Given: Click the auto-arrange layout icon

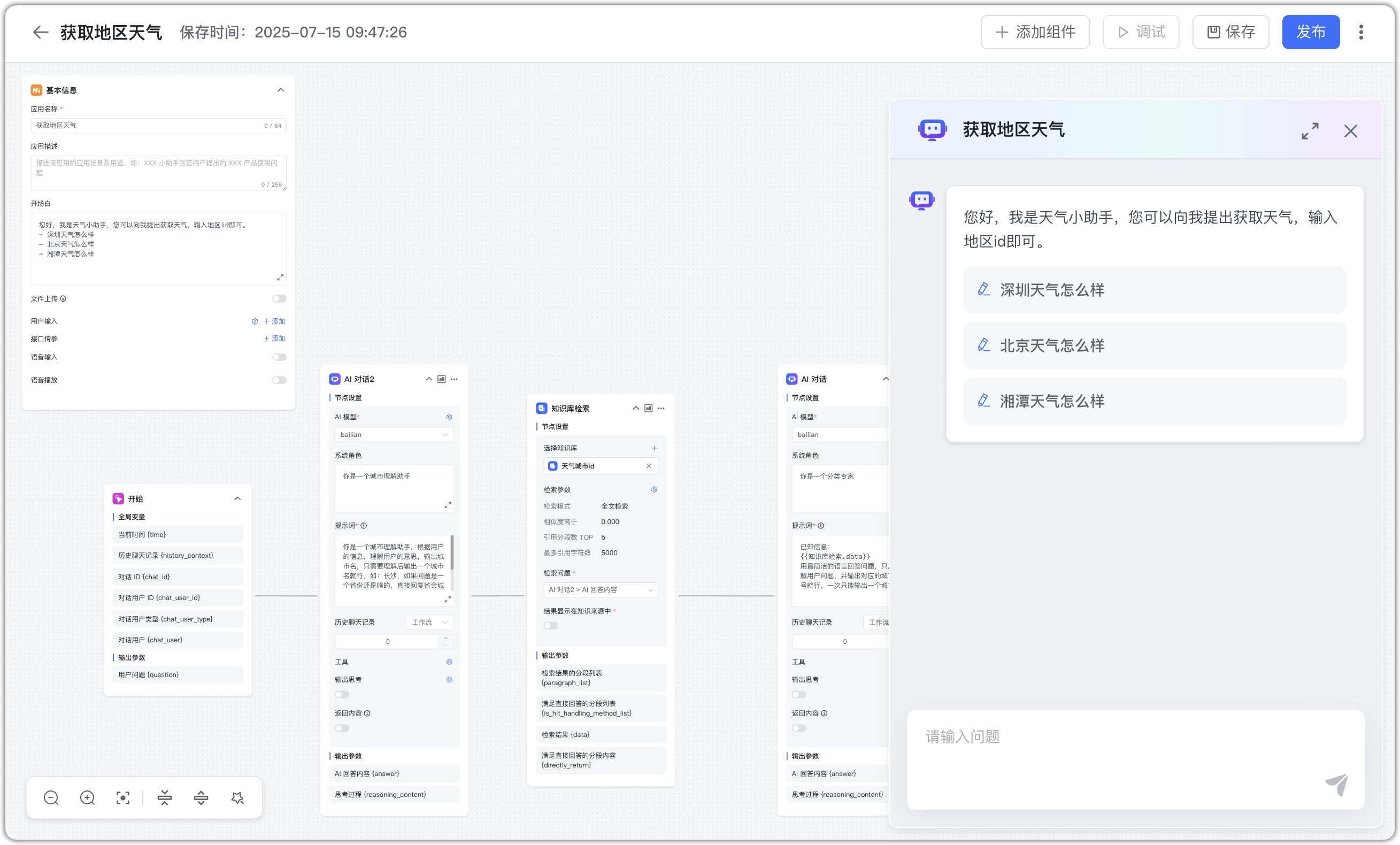Looking at the screenshot, I should tap(237, 798).
